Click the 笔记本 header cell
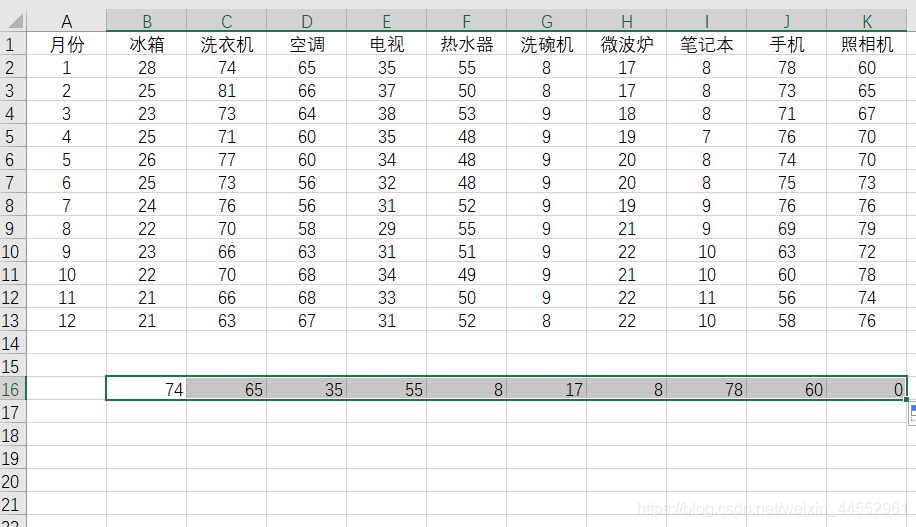916x527 pixels. tap(707, 44)
